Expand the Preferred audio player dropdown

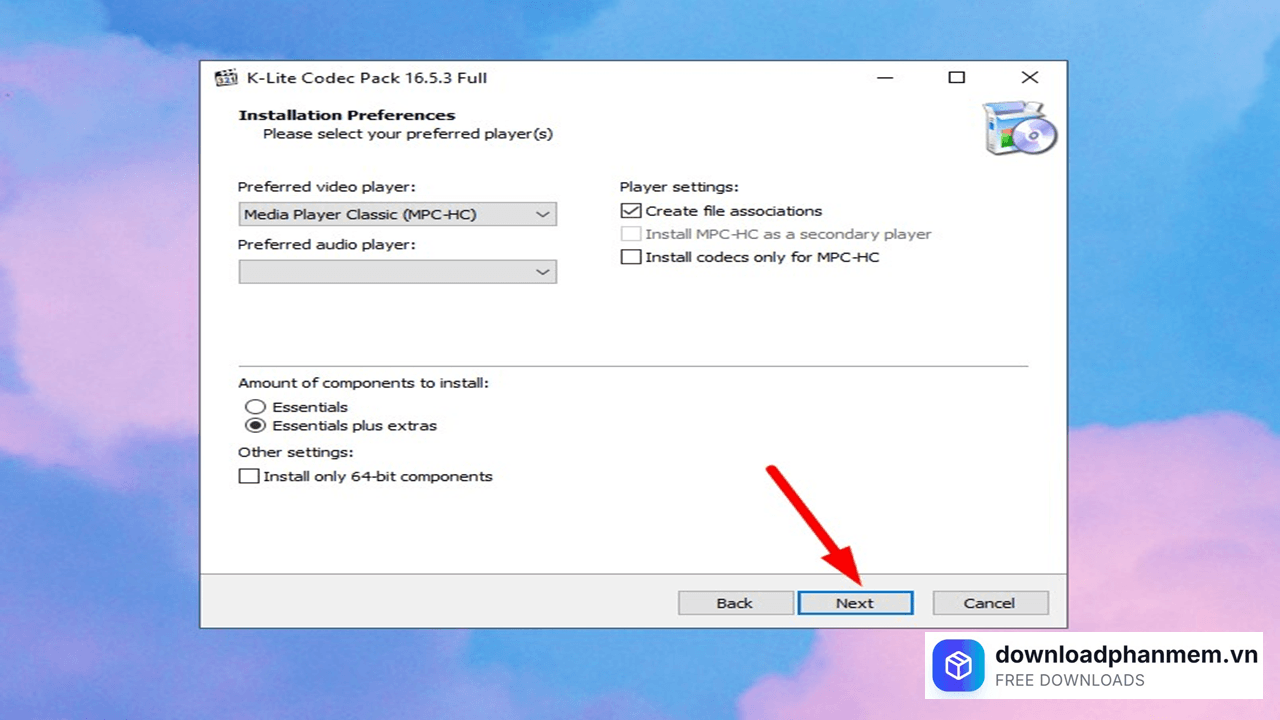(x=397, y=272)
